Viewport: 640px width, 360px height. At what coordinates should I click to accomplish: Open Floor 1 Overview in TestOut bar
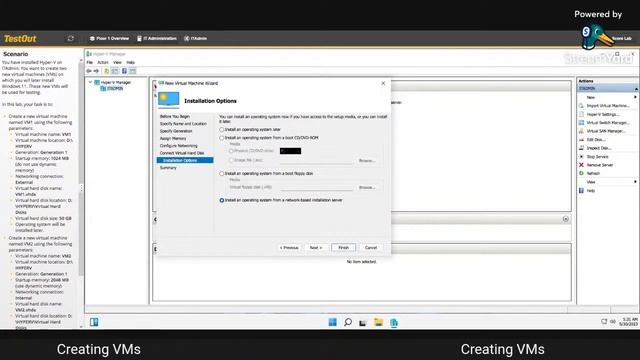109,38
